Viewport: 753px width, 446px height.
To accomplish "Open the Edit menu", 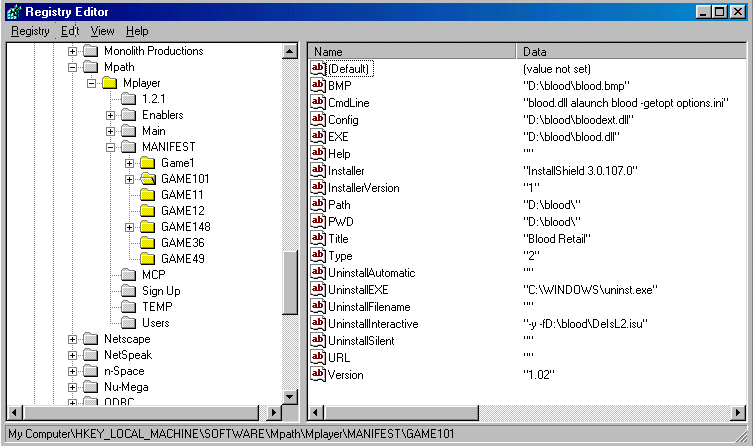I will pyautogui.click(x=70, y=31).
